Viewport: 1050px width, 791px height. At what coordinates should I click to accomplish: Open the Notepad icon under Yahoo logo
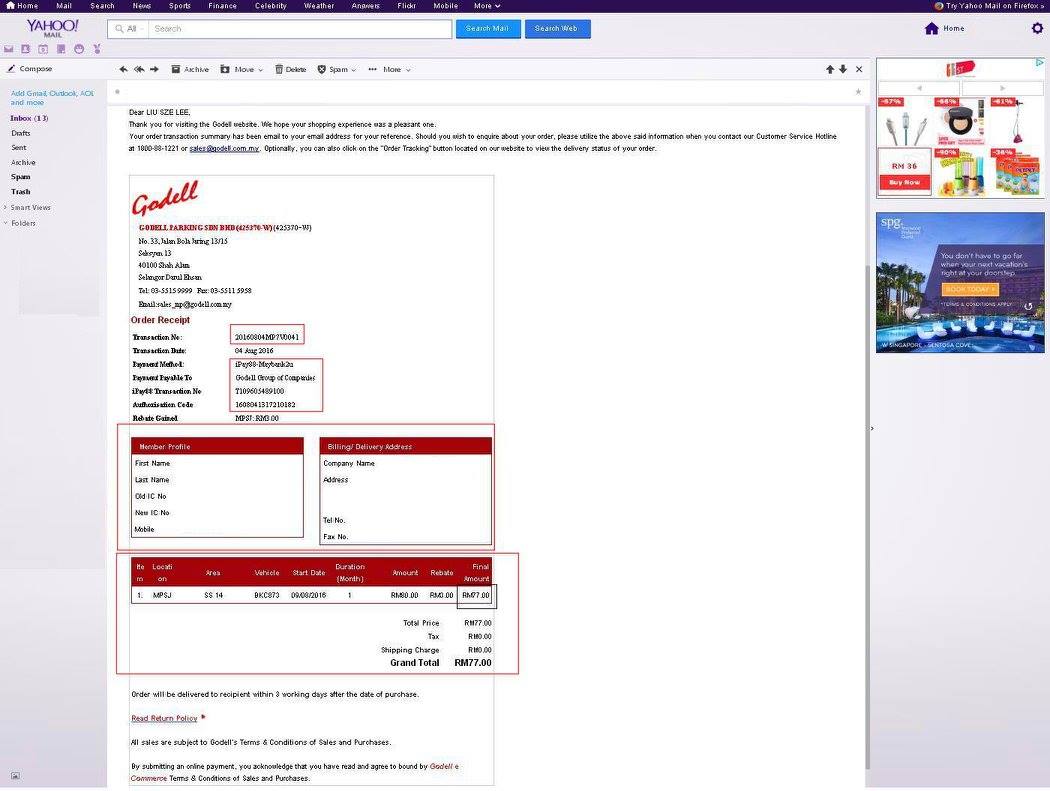tap(61, 50)
